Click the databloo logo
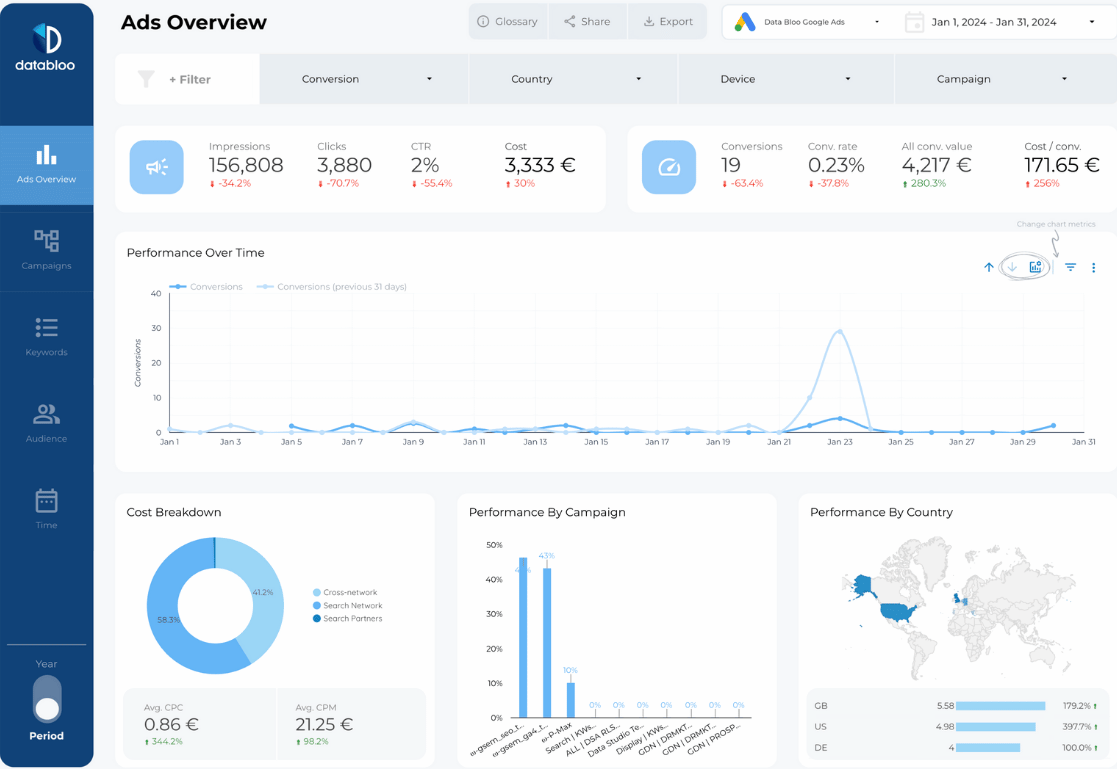Image resolution: width=1117 pixels, height=769 pixels. coord(46,48)
